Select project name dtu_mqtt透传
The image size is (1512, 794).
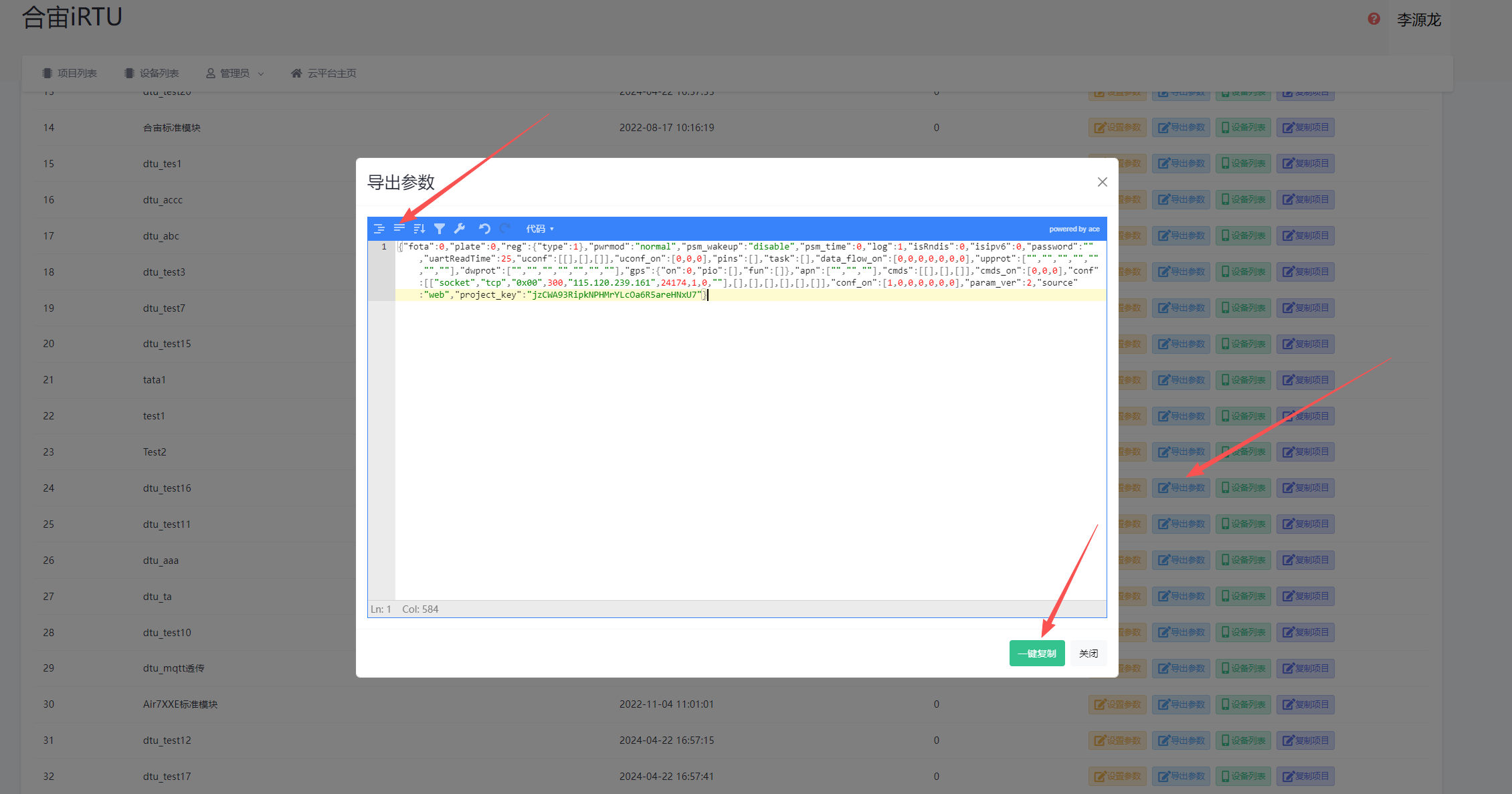point(173,668)
